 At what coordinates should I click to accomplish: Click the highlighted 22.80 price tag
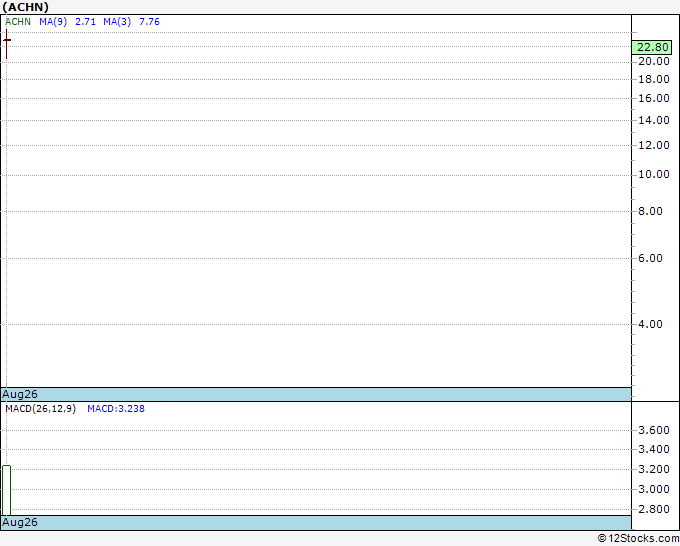(652, 47)
